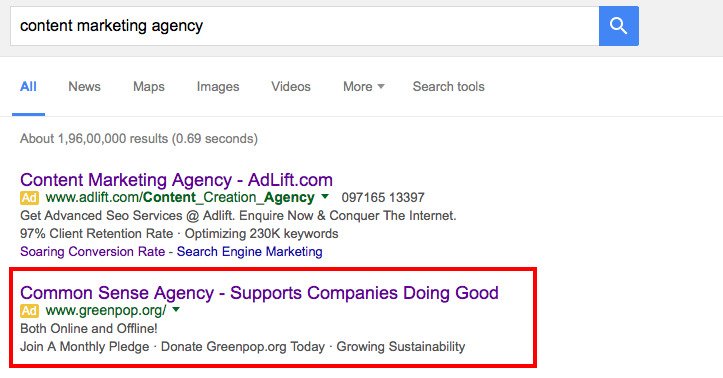Click the phone number 097165 13397
Screen dimensions: 723x378
pyautogui.click(x=383, y=198)
